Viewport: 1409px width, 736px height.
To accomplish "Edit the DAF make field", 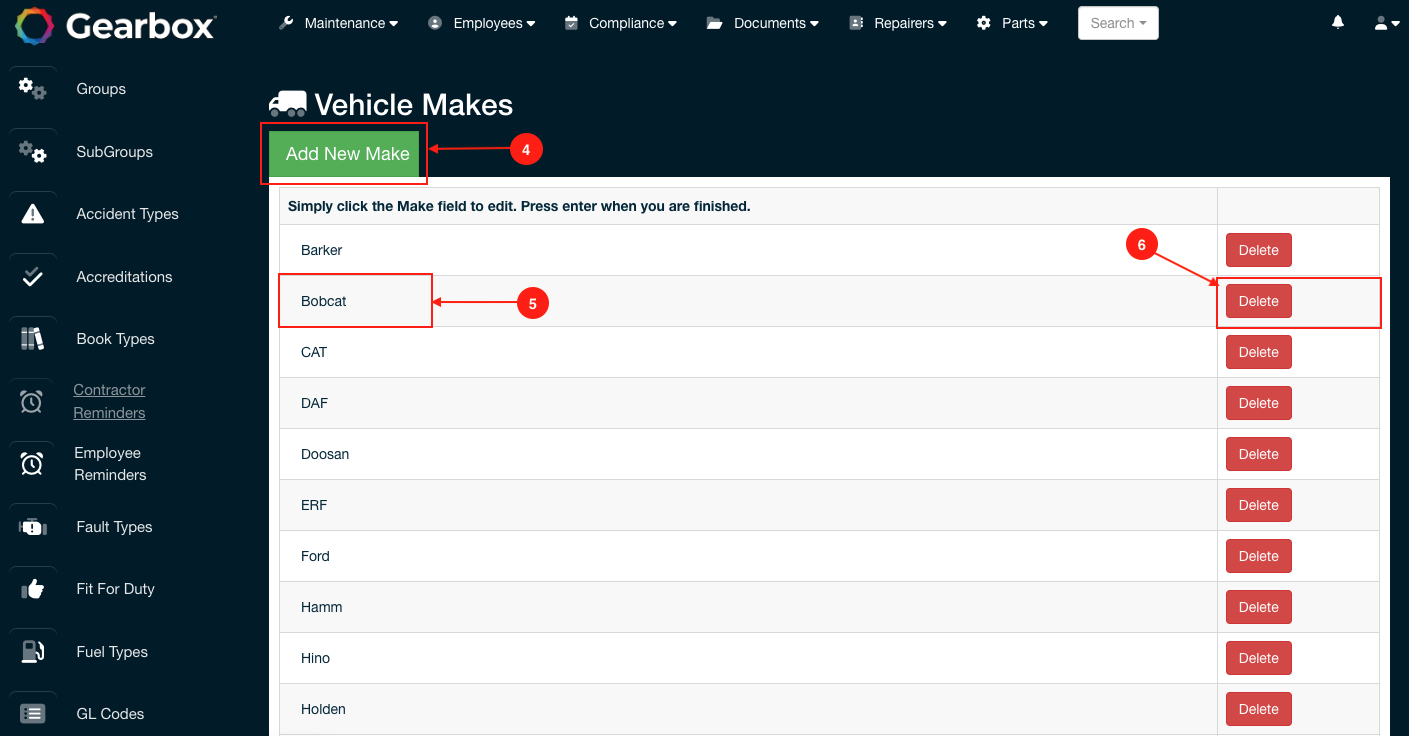I will 748,403.
